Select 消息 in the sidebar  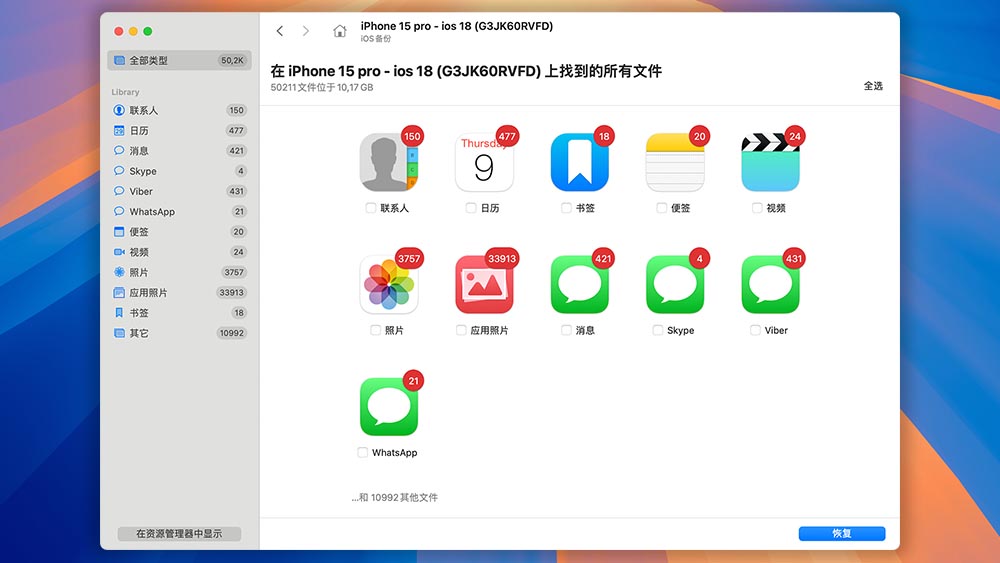(179, 150)
